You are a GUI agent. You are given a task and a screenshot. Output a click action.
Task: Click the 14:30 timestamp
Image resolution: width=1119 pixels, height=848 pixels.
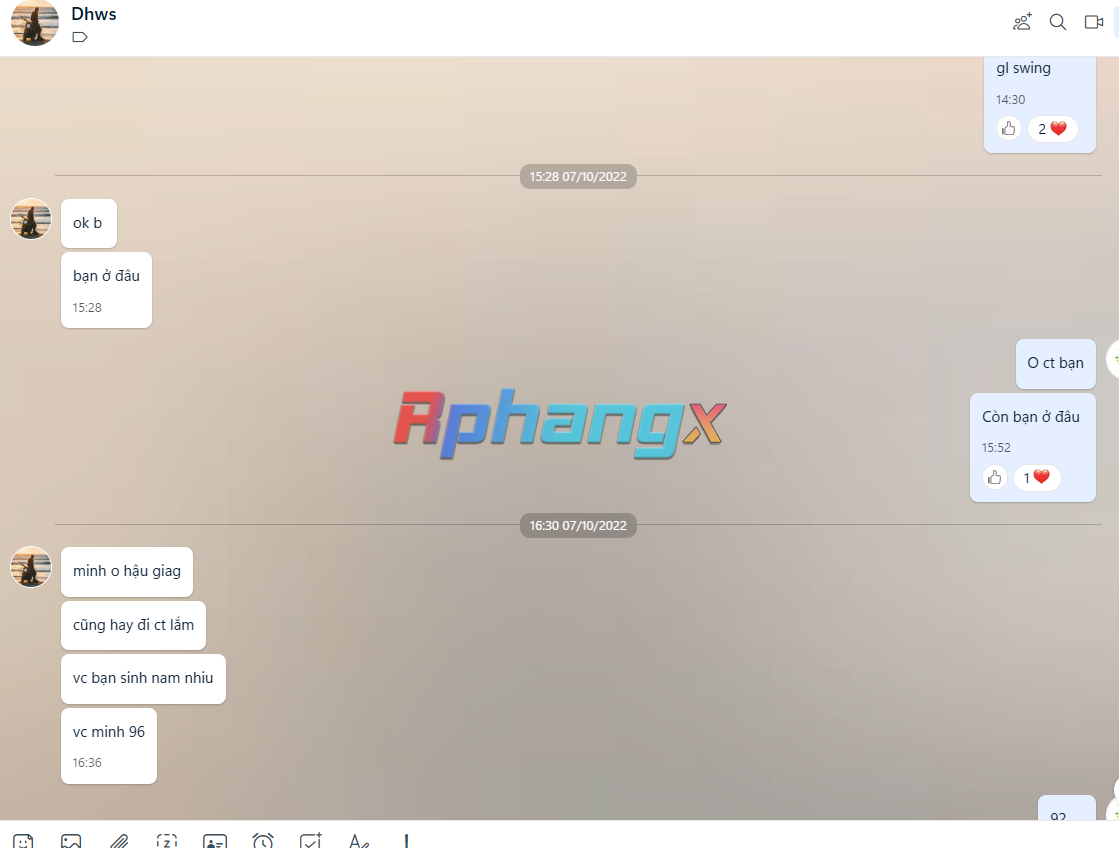pyautogui.click(x=1011, y=100)
